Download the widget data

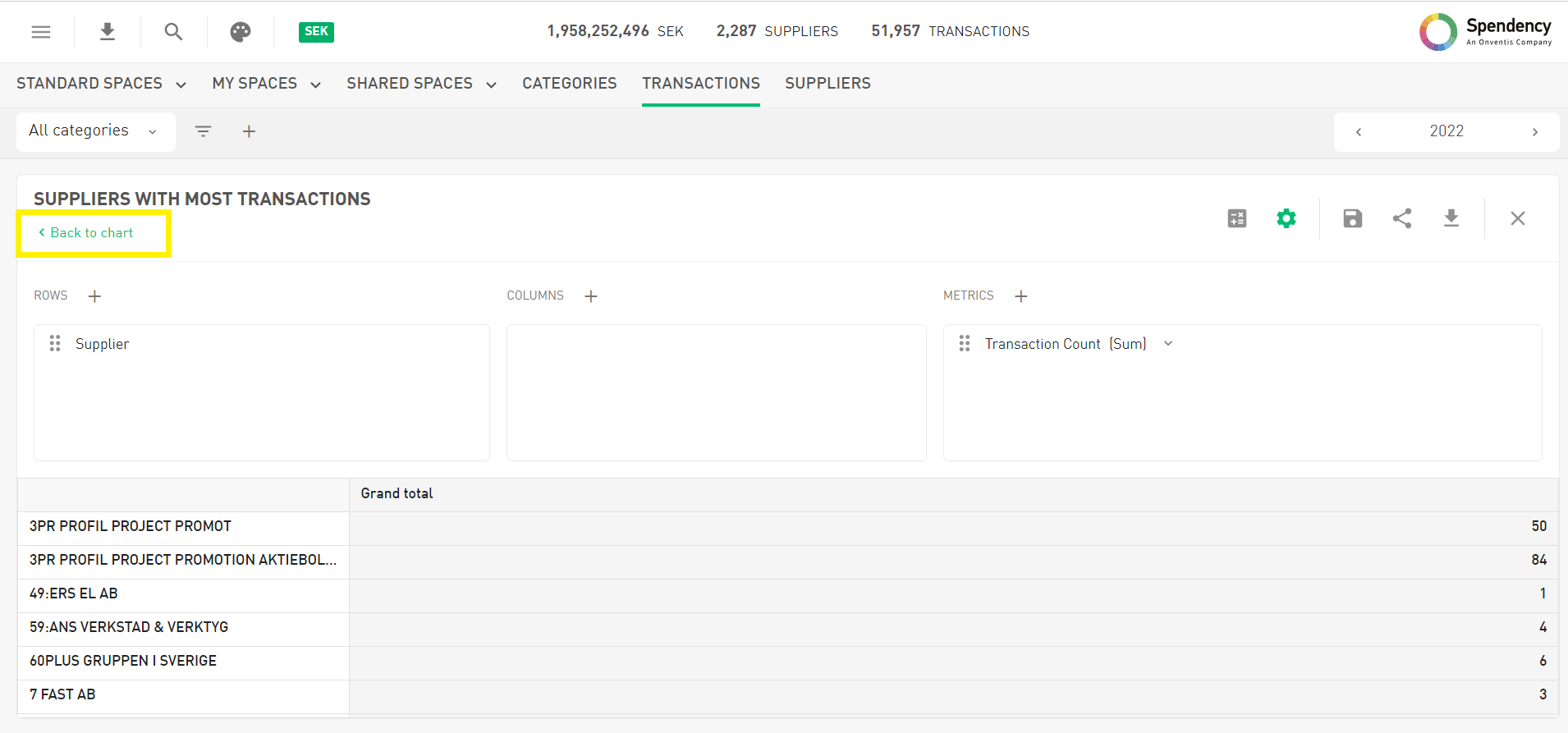click(x=1451, y=218)
